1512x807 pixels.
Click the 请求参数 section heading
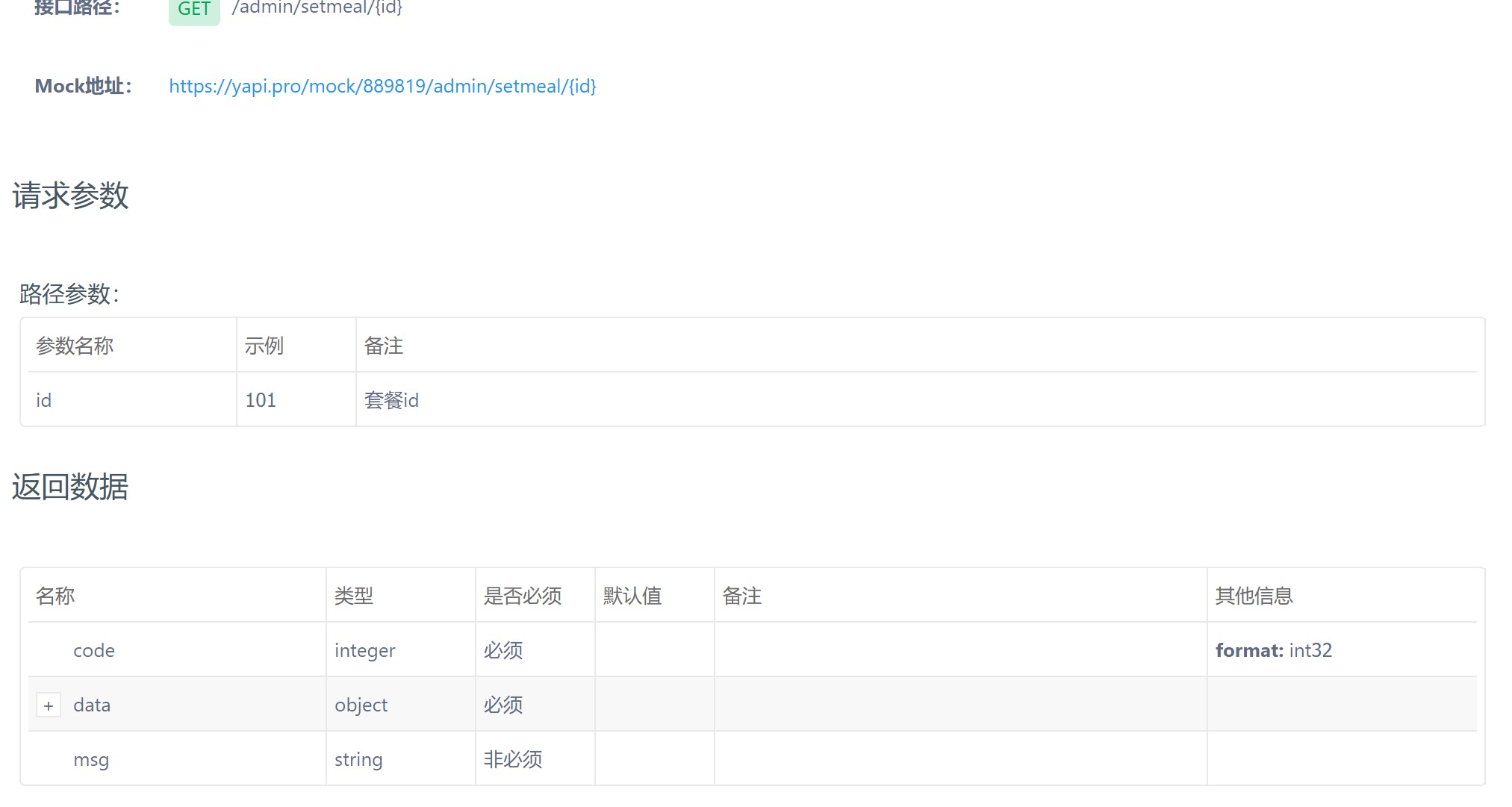click(71, 196)
